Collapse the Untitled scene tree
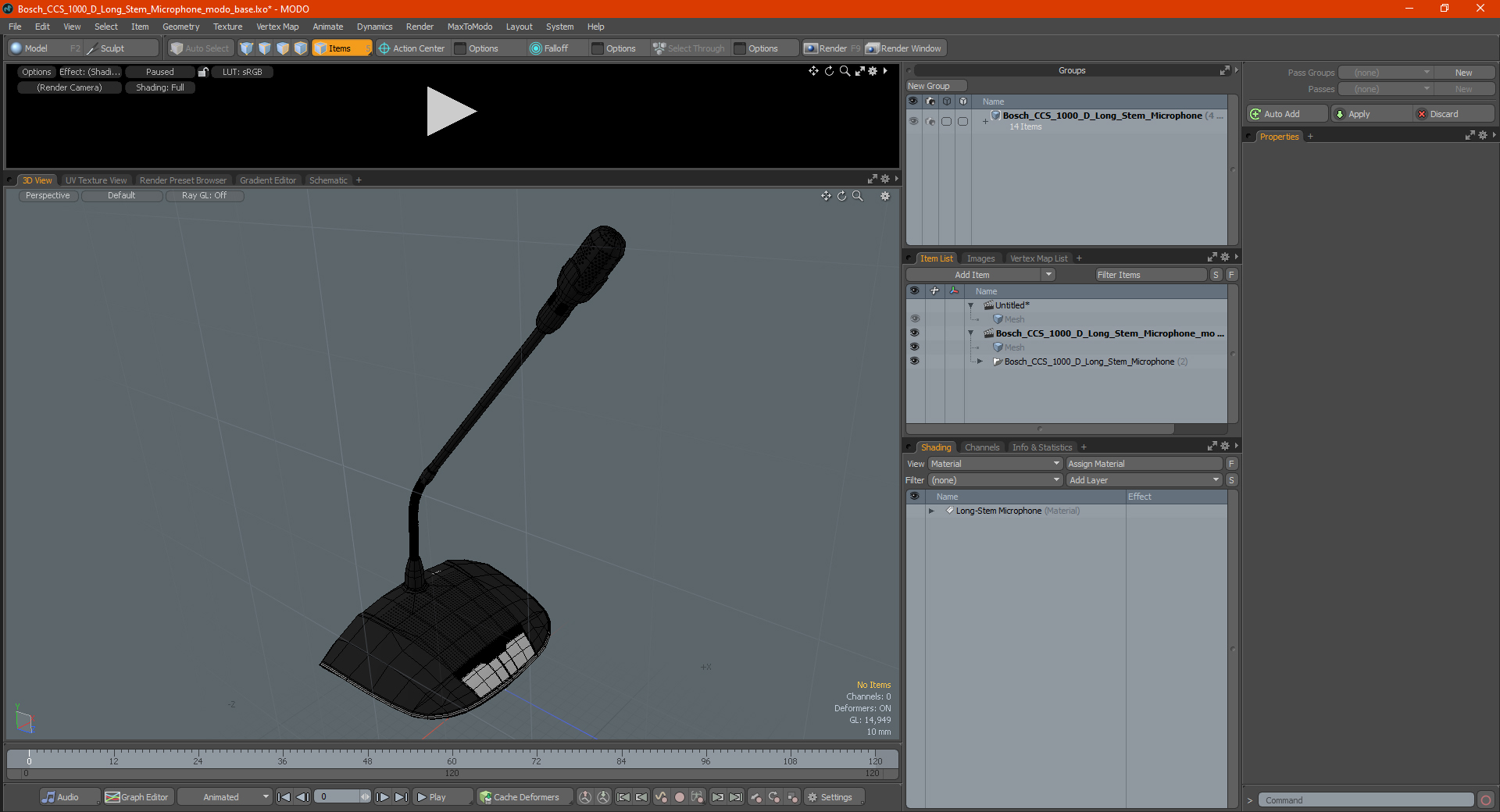The width and height of the screenshot is (1500, 812). pyautogui.click(x=971, y=305)
